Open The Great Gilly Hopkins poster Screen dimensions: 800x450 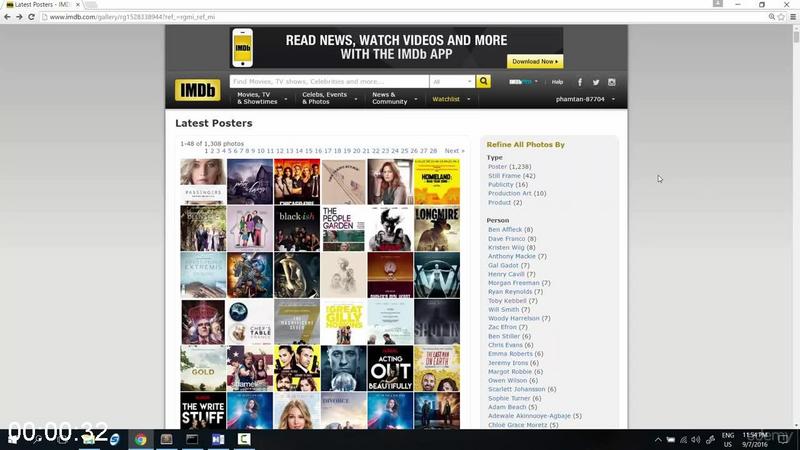[343, 321]
